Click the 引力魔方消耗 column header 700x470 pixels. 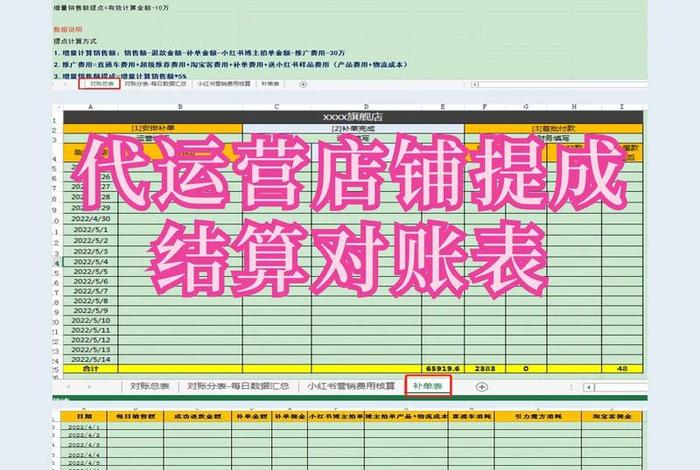click(x=538, y=416)
